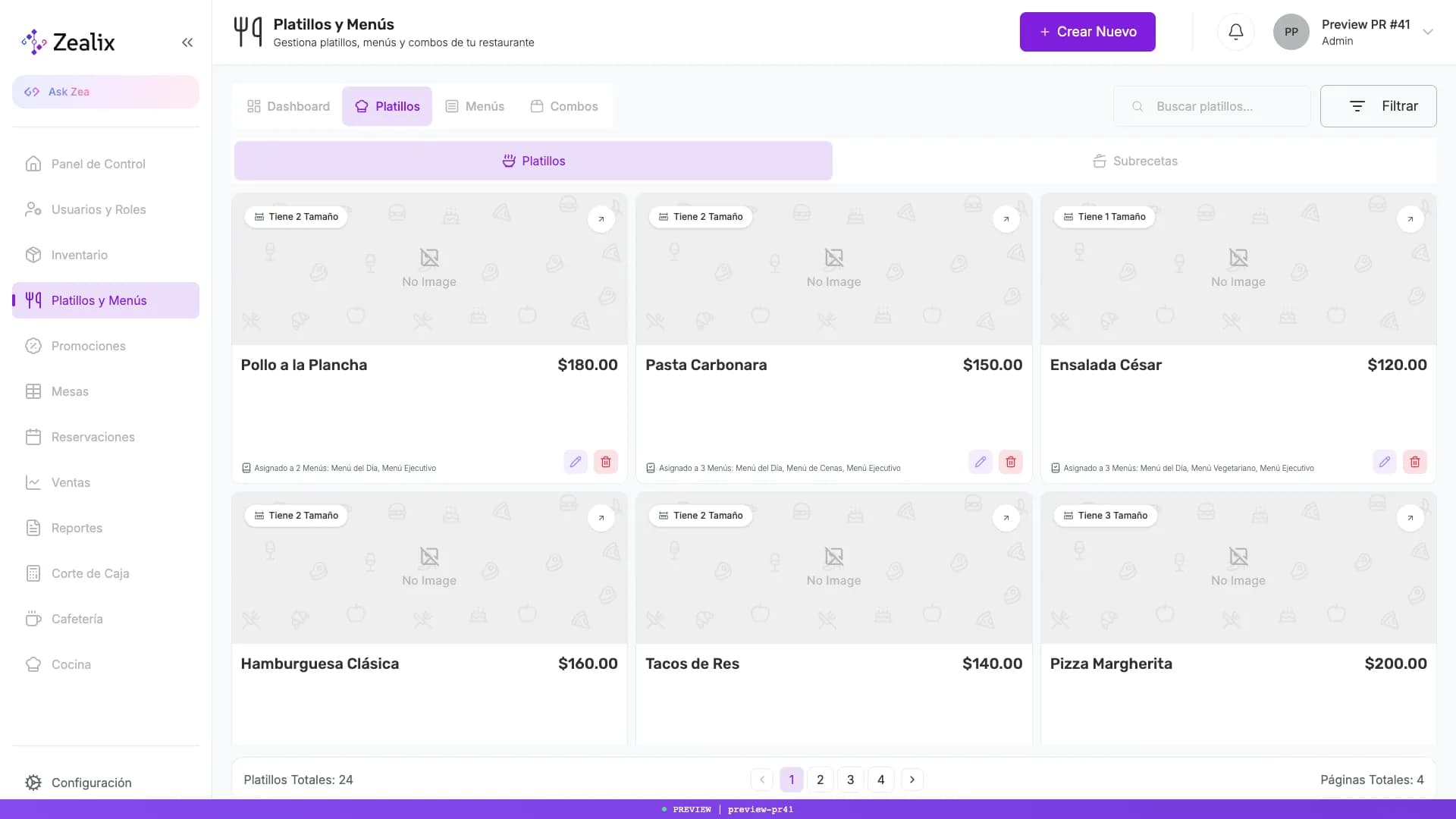Image resolution: width=1456 pixels, height=819 pixels.
Task: Open Cocina in sidebar
Action: pos(105,664)
